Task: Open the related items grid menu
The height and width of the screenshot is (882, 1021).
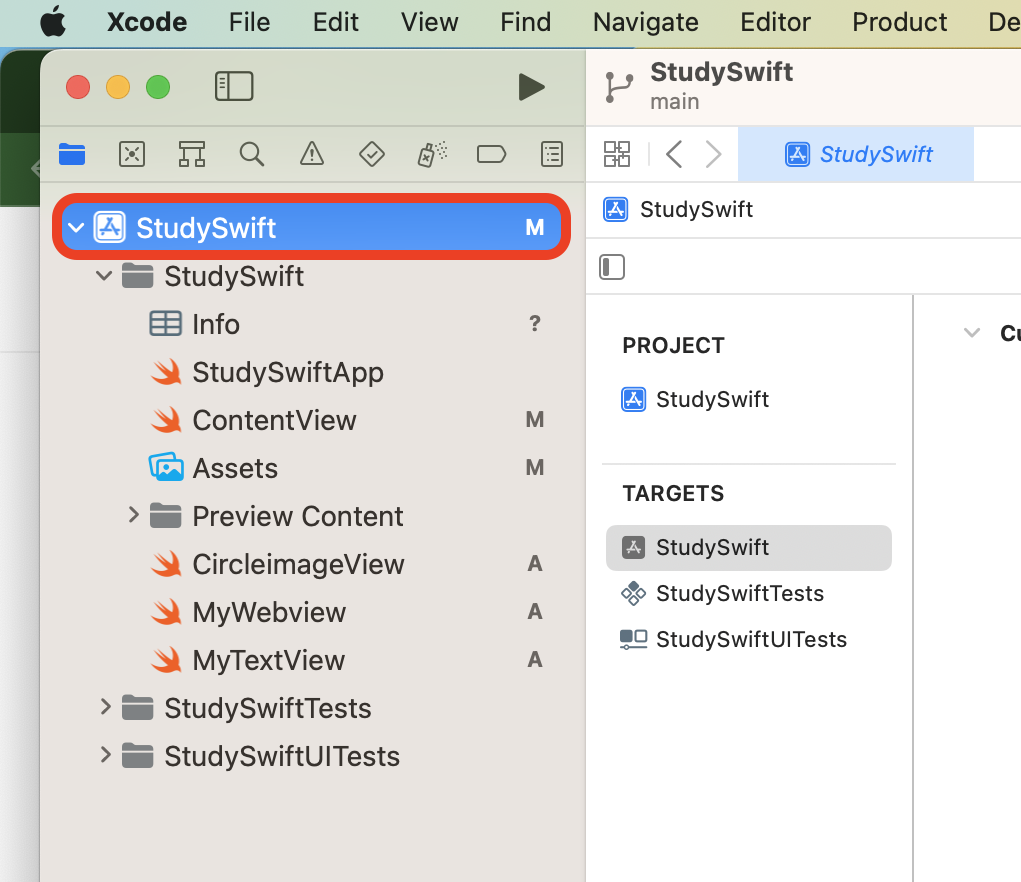Action: click(x=617, y=154)
